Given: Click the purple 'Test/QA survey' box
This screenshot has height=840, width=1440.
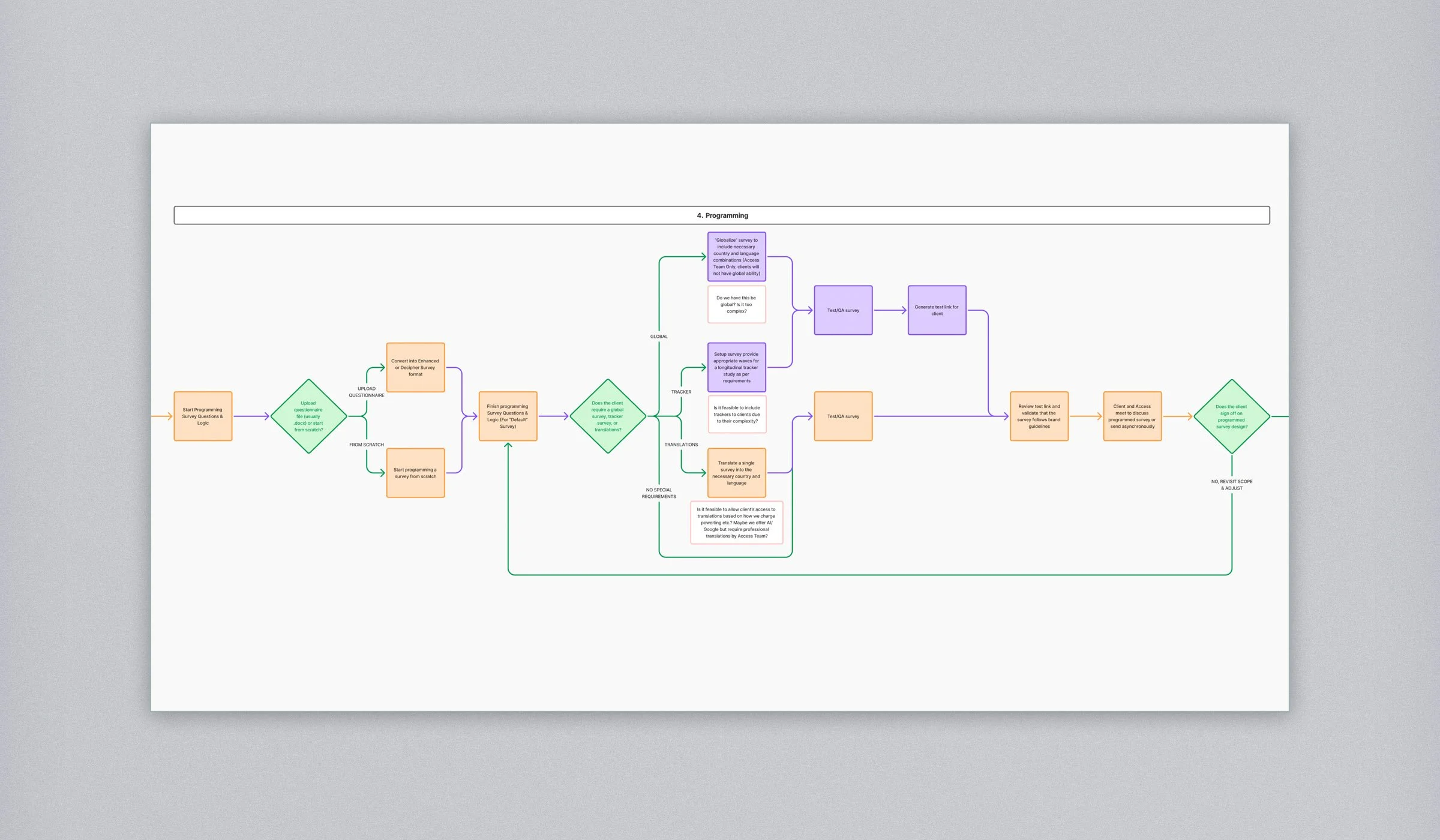Looking at the screenshot, I should point(844,310).
